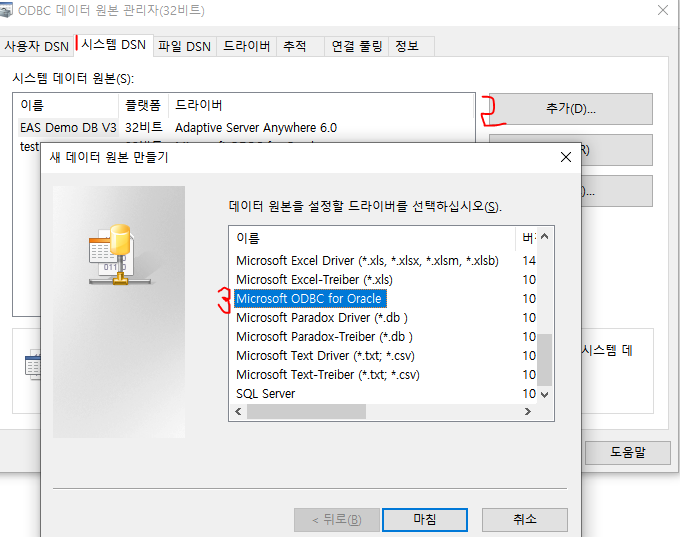Close the ODBC 데이터 원본 관리자 window

click(663, 10)
